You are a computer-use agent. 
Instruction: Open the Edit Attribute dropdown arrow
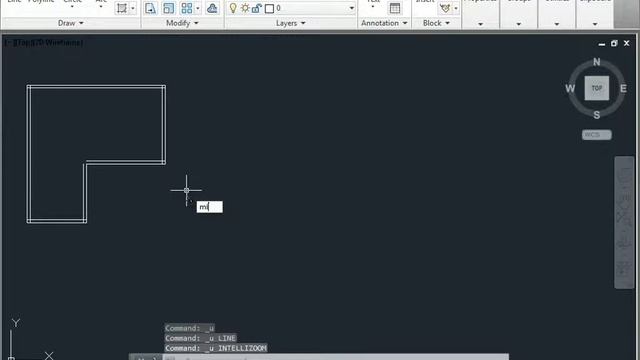(456, 8)
